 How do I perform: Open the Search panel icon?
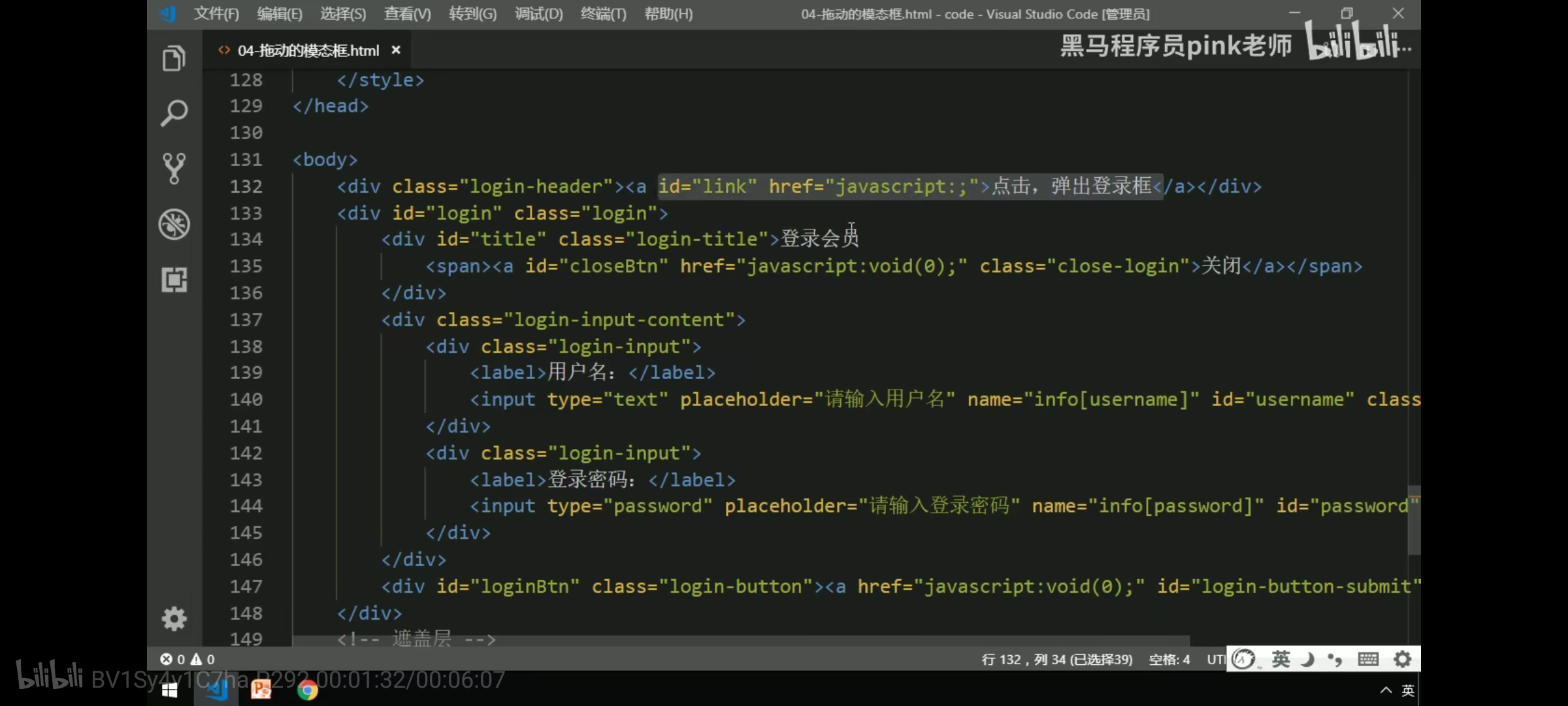click(174, 114)
